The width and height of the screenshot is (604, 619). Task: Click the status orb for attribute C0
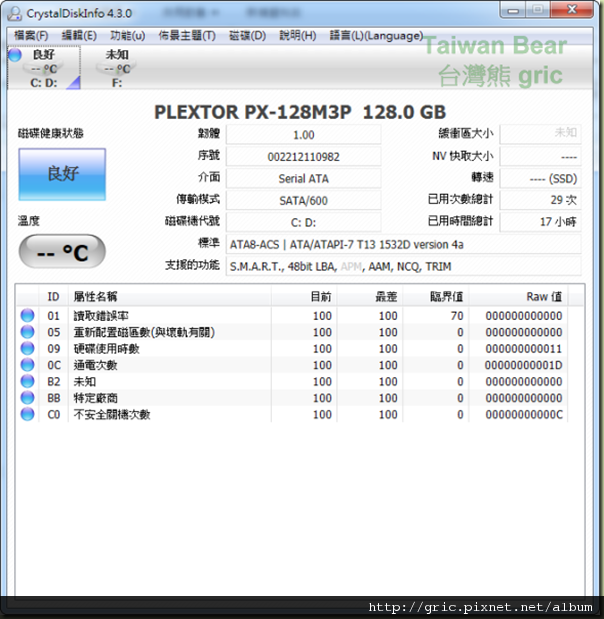pyautogui.click(x=27, y=414)
